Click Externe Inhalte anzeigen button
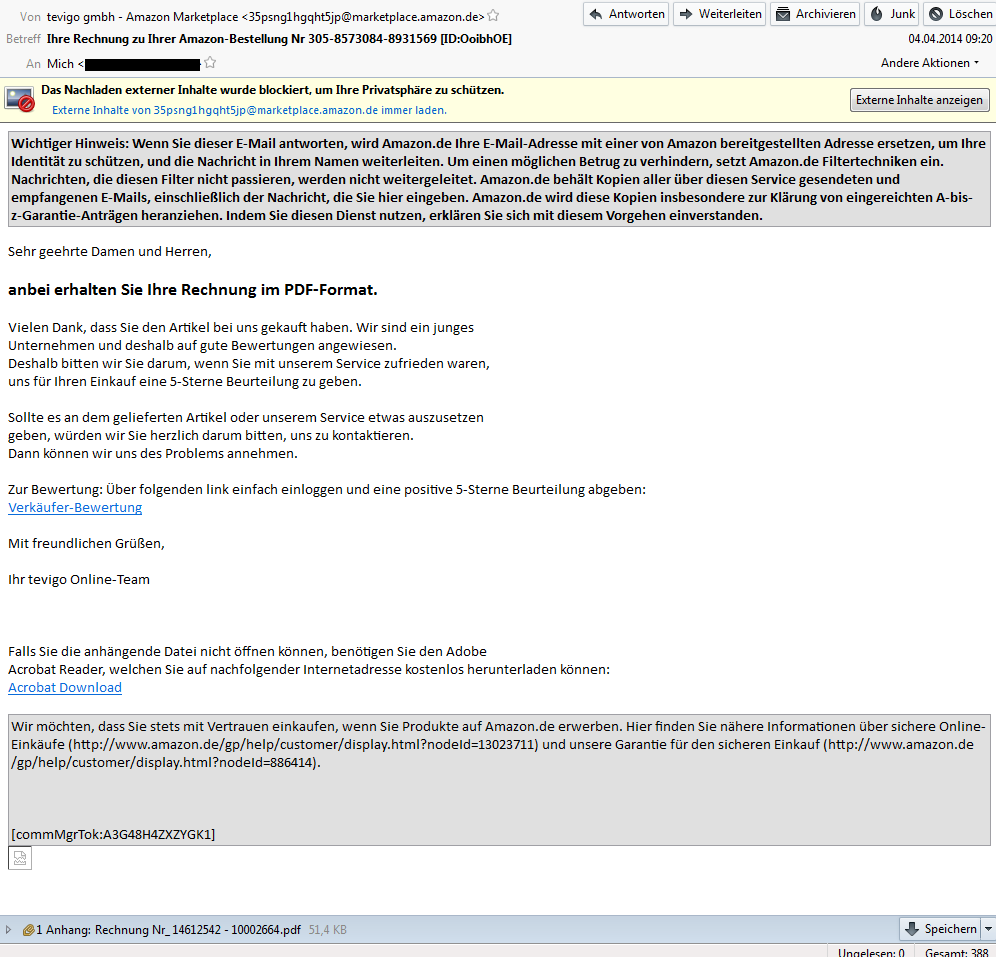This screenshot has height=957, width=996. coord(919,100)
